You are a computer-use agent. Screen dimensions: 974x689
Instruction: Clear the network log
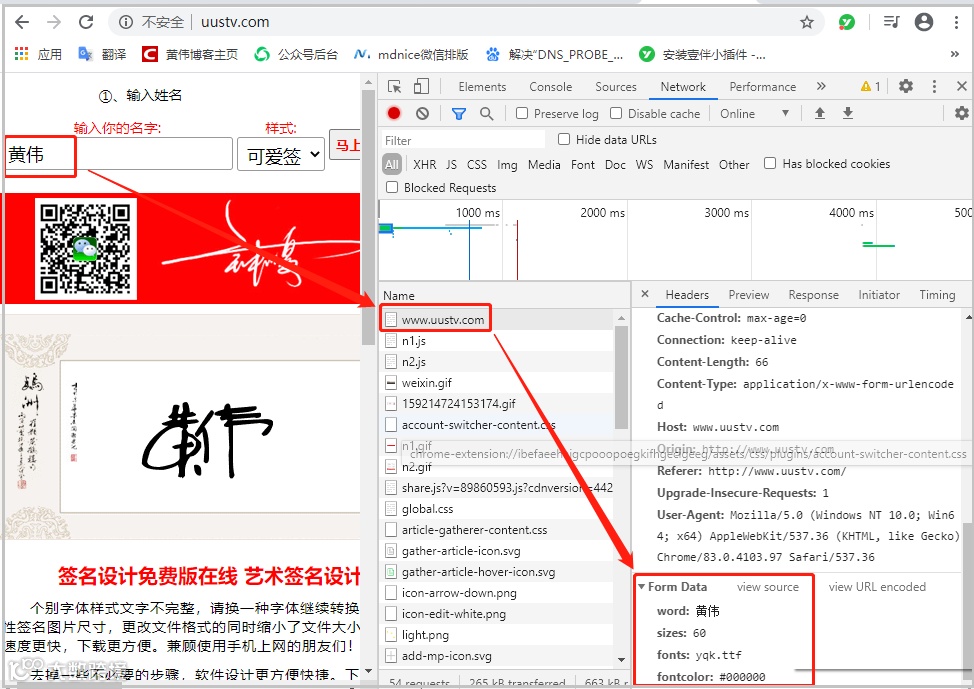(x=422, y=114)
